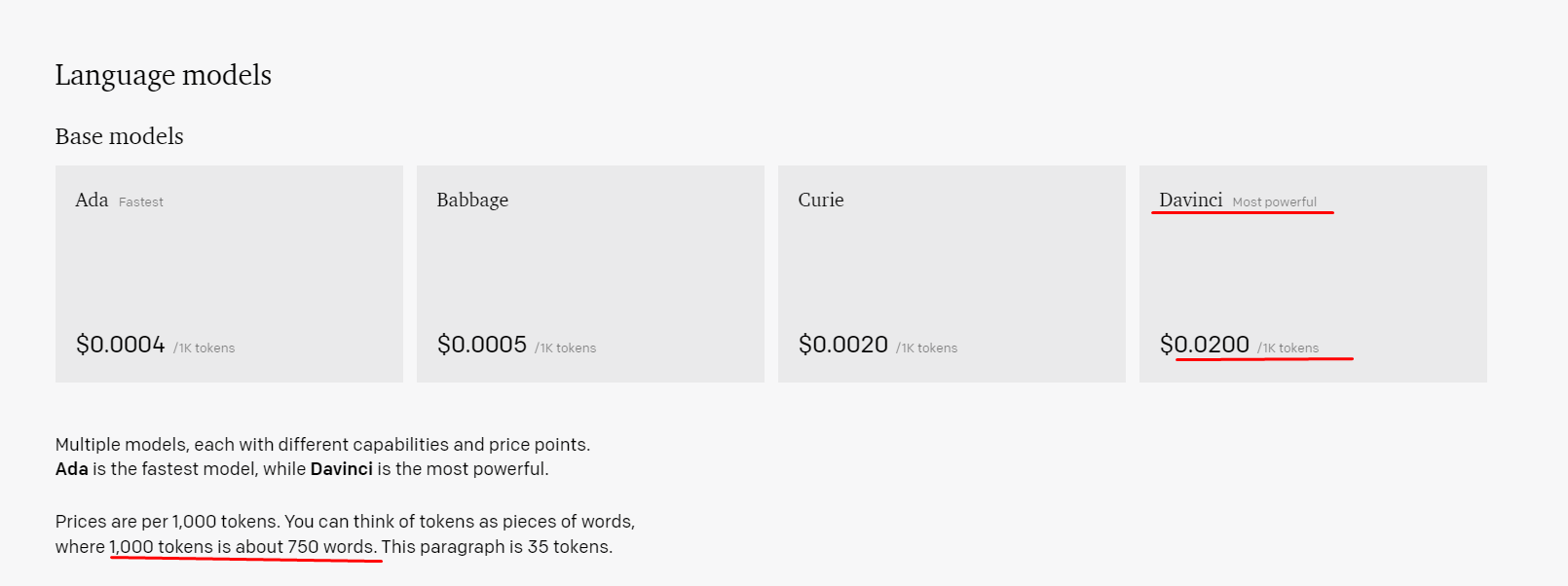Select the Davinci model name in its card

(x=1190, y=200)
